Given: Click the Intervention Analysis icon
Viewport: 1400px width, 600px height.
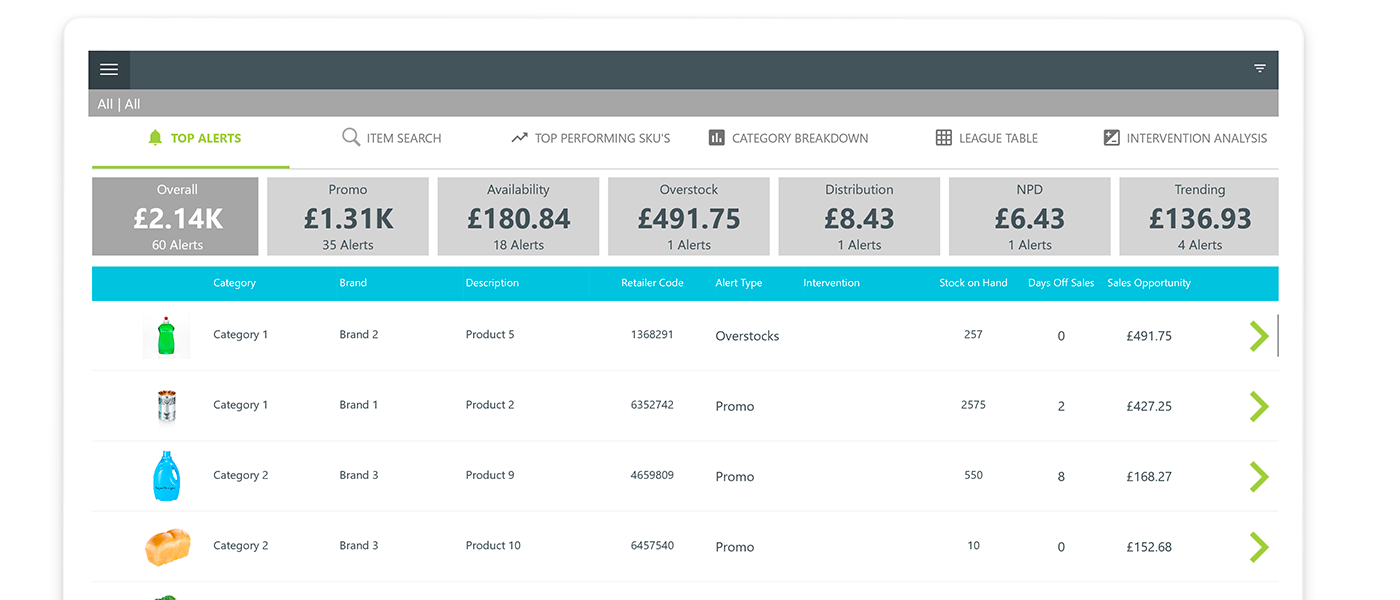Looking at the screenshot, I should pos(1111,138).
